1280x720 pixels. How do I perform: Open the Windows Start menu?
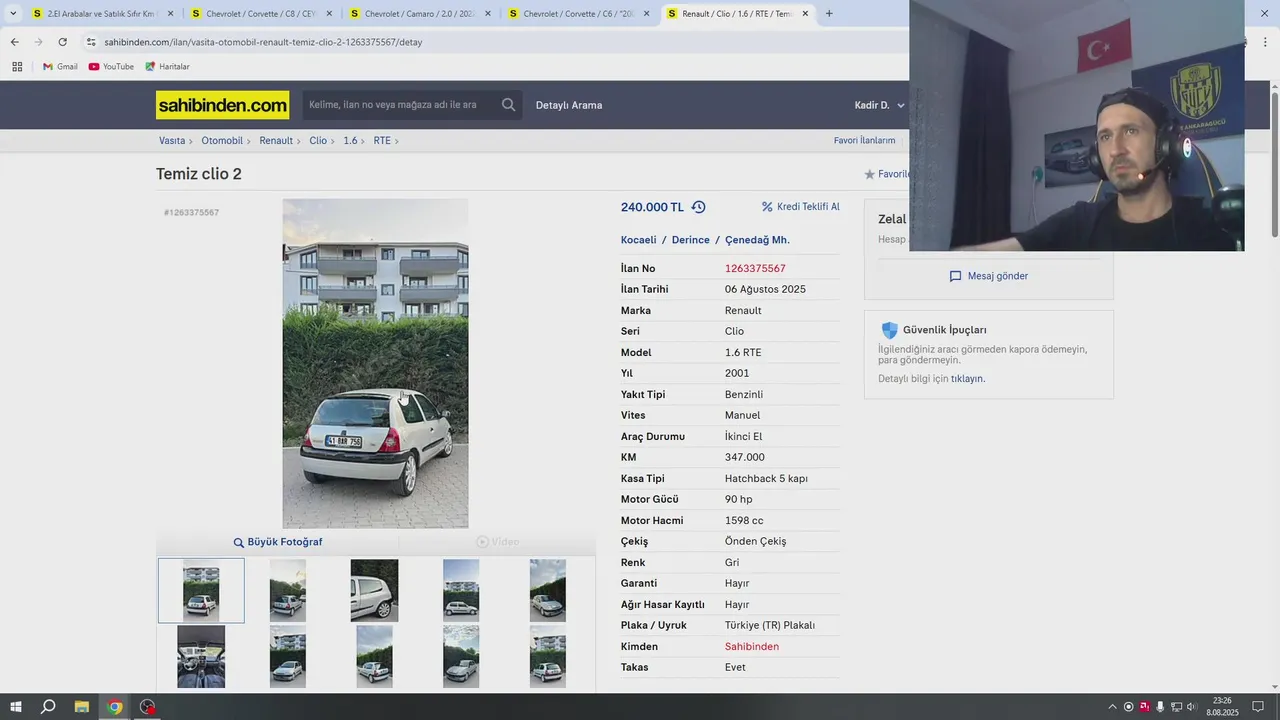(x=16, y=707)
